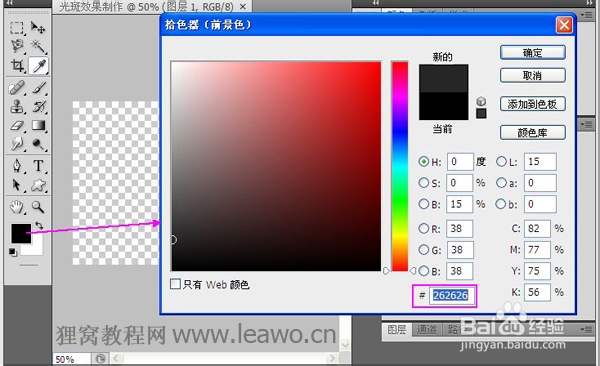600x366 pixels.
Task: Select the Type tool
Action: tap(38, 166)
